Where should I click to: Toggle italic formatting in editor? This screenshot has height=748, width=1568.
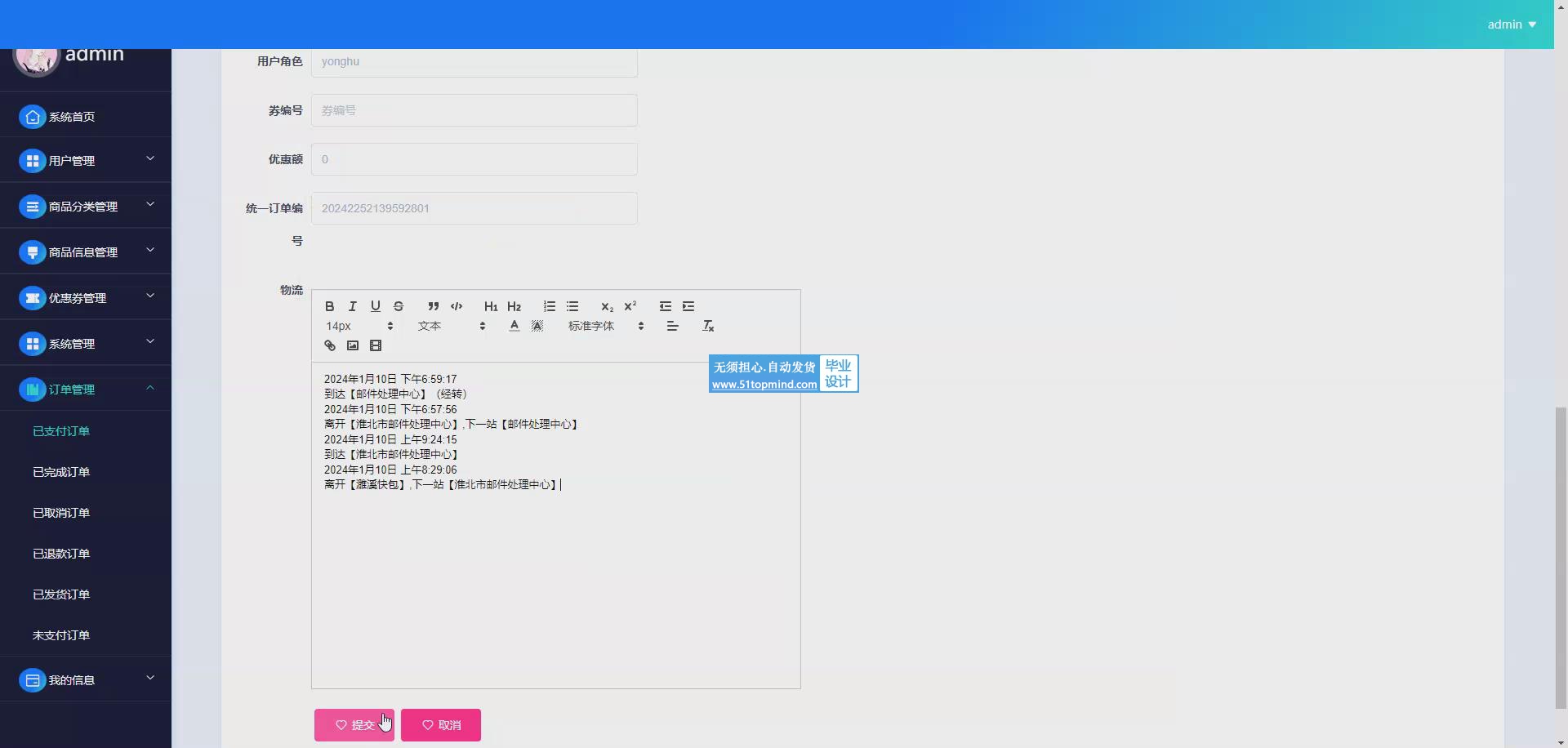[x=353, y=306]
